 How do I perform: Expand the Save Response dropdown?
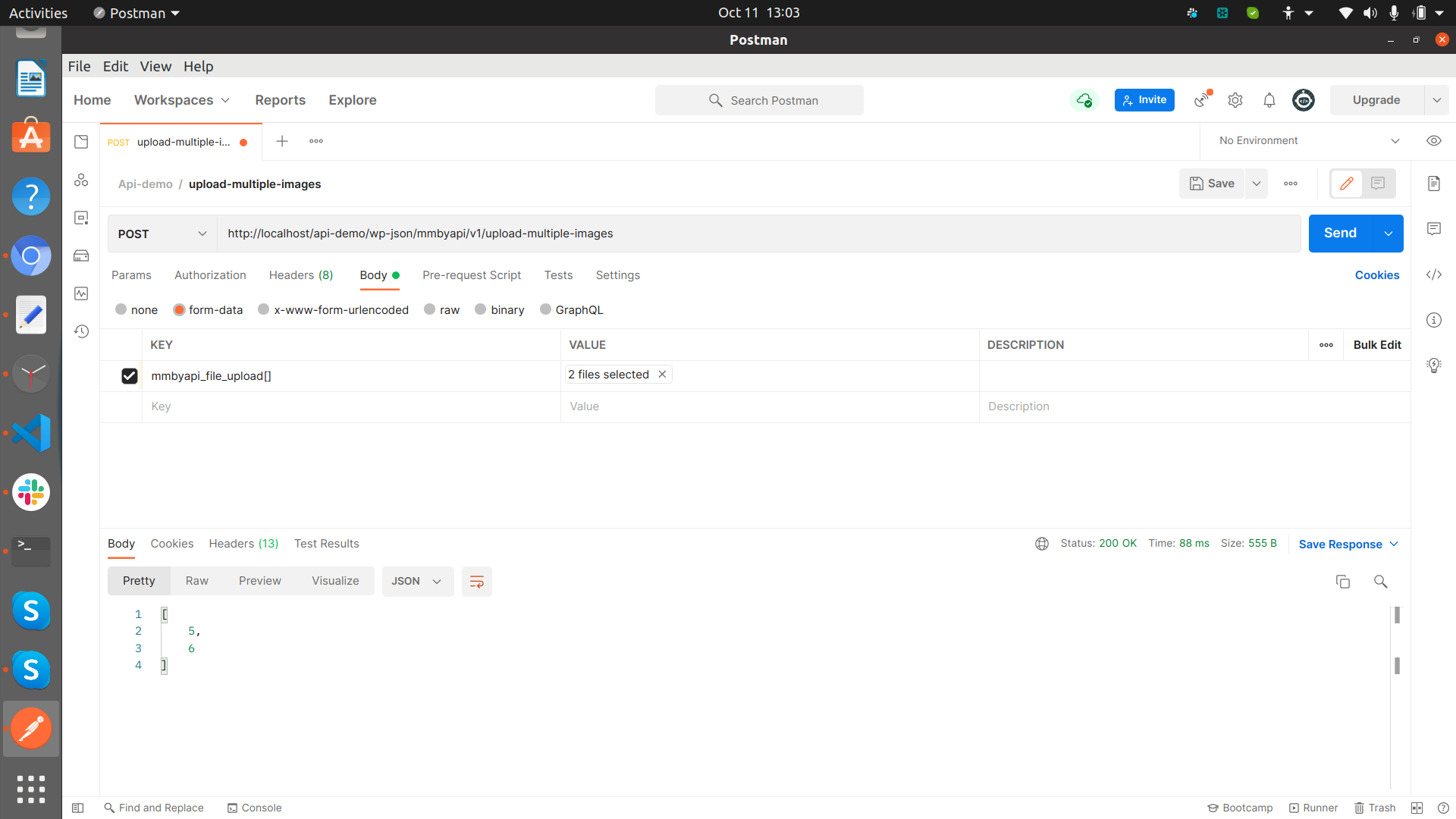1394,544
